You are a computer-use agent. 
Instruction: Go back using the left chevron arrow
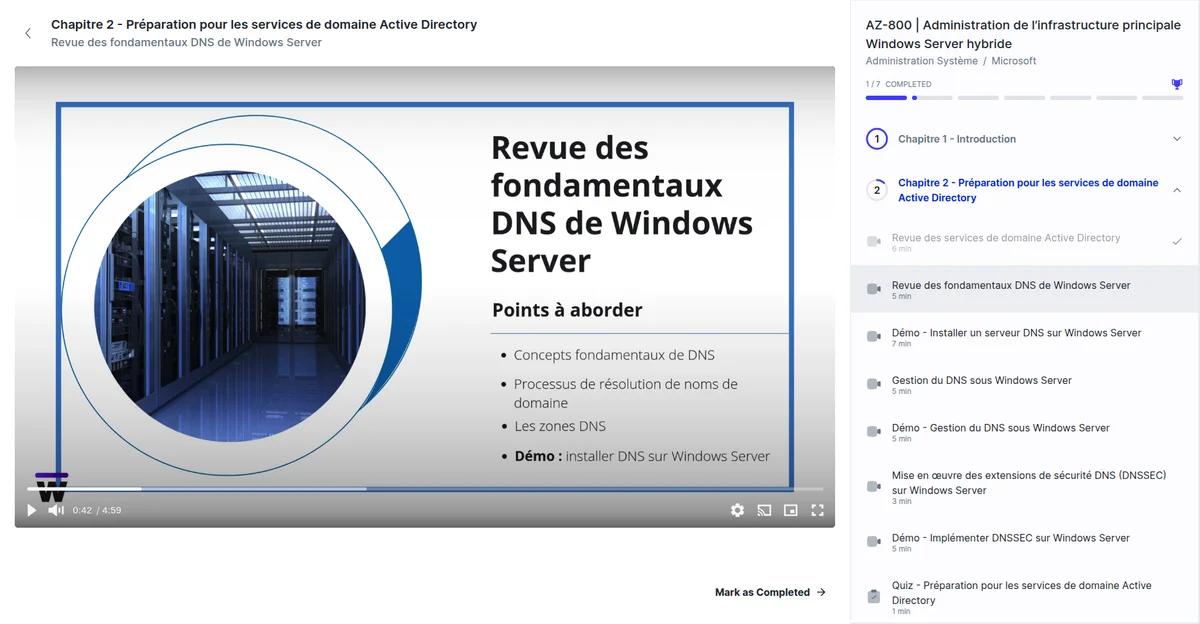coord(28,33)
